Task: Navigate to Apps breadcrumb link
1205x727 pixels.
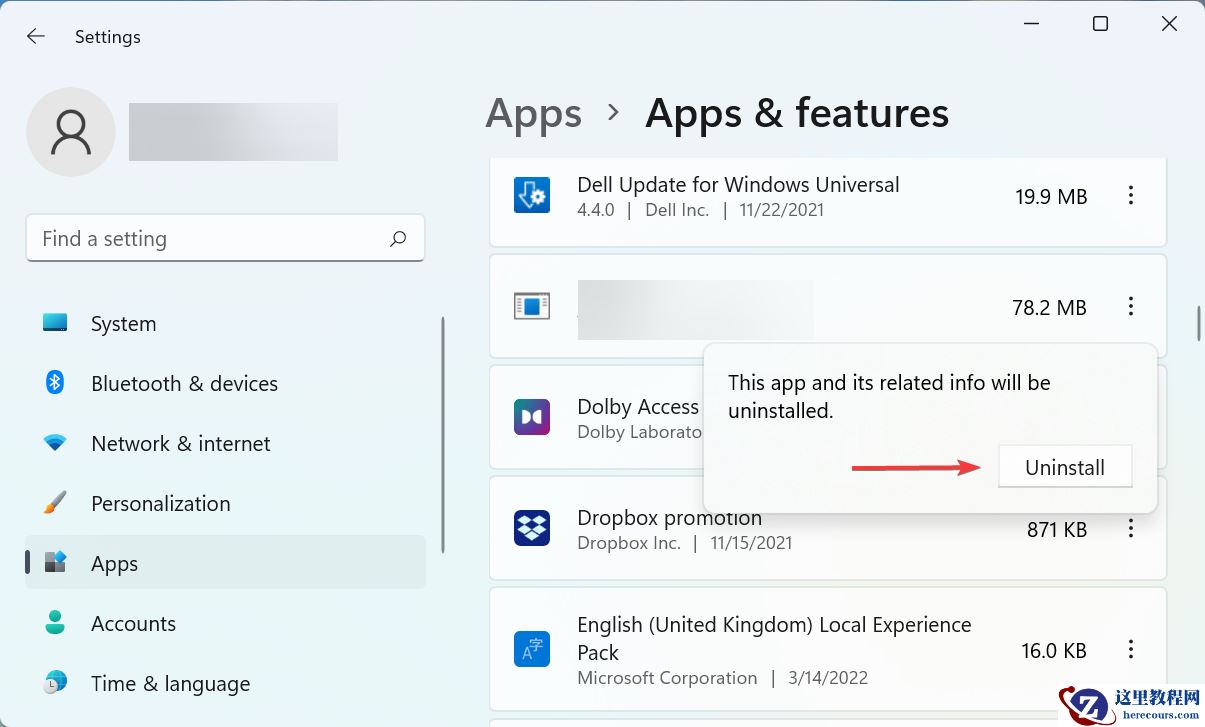Action: click(x=533, y=114)
